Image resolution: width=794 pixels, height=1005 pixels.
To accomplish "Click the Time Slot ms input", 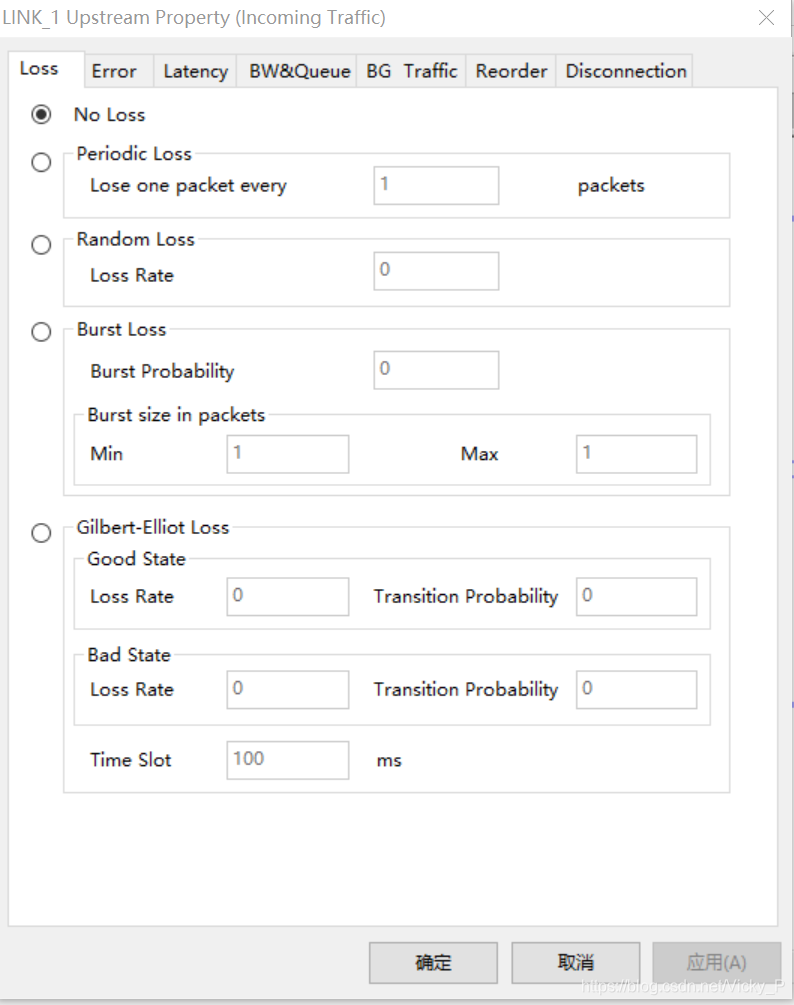I will pos(288,760).
